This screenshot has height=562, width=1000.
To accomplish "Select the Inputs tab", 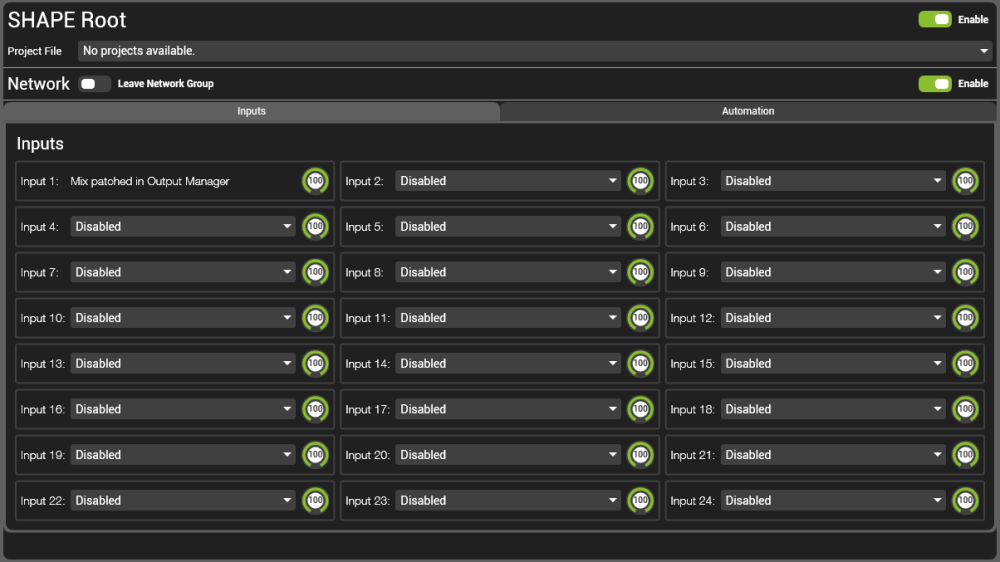I will 252,111.
